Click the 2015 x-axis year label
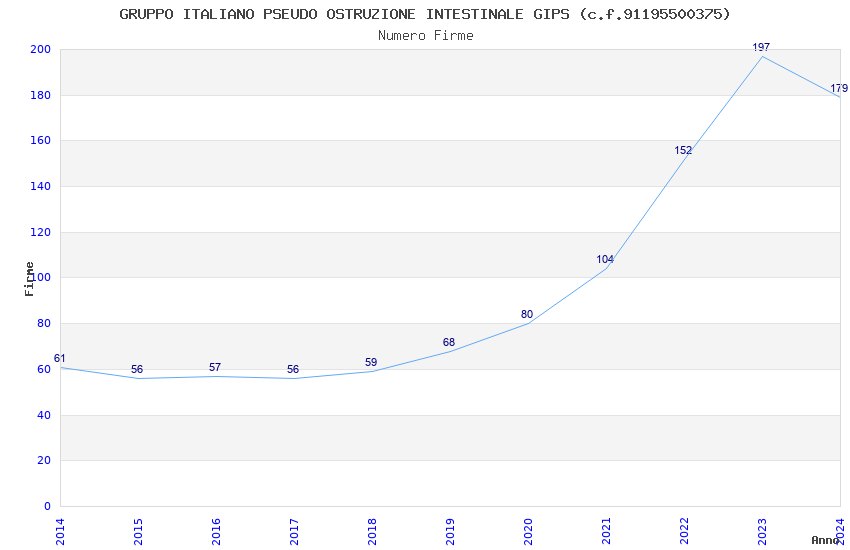The image size is (850, 550). coord(138,532)
